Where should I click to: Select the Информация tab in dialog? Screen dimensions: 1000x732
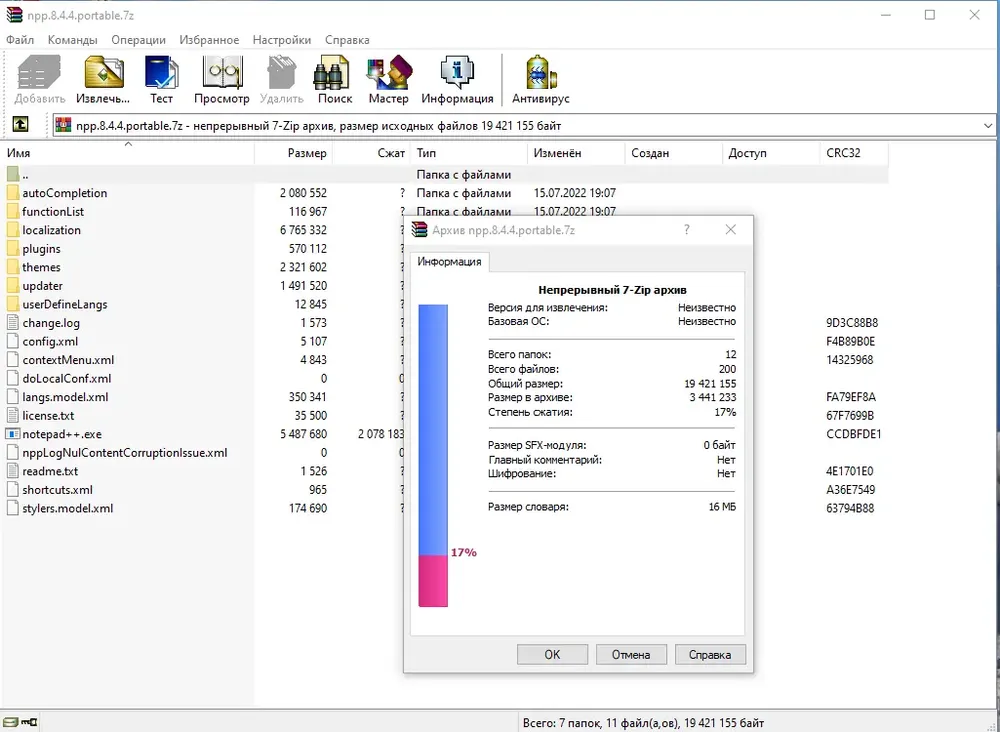coord(449,262)
